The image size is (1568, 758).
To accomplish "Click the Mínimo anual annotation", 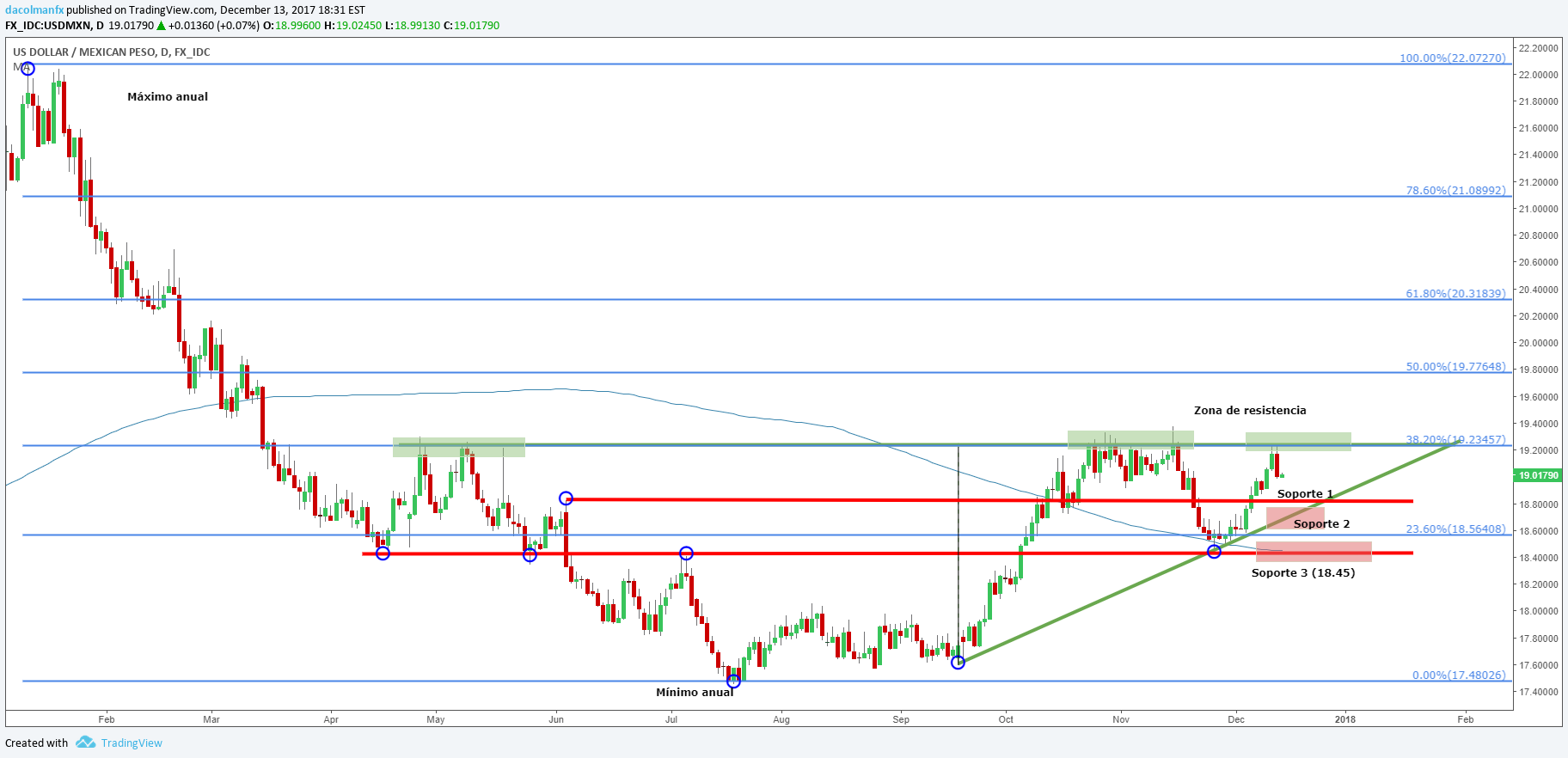I will 695,693.
